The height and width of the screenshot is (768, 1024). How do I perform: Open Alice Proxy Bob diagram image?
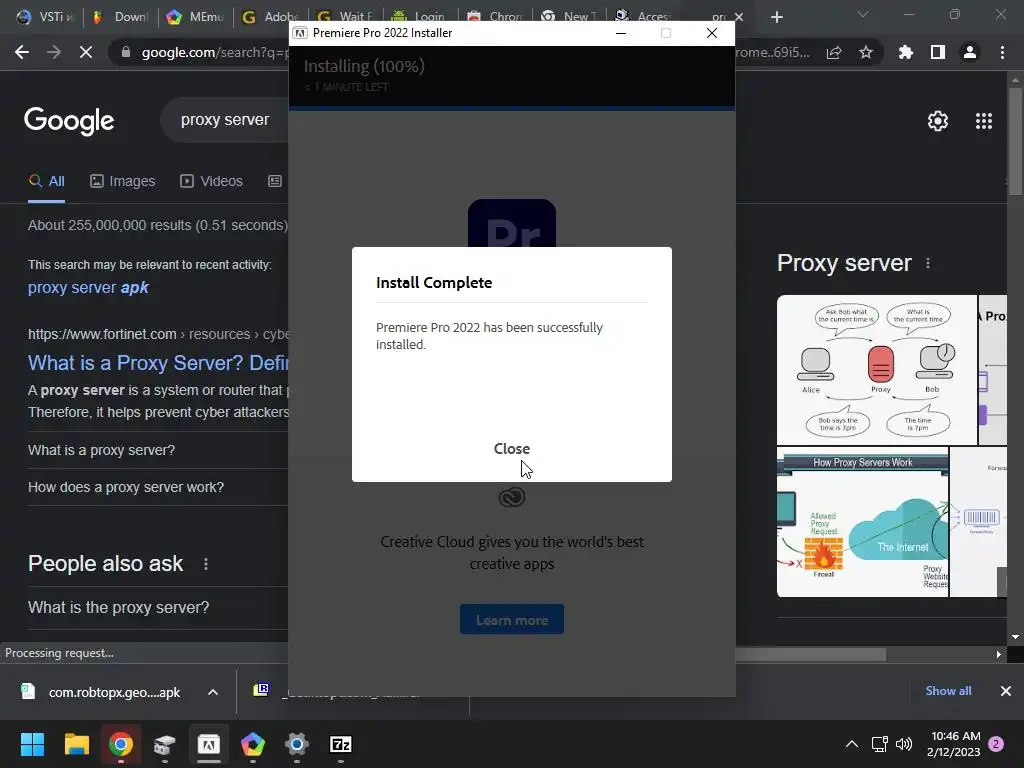tap(876, 370)
